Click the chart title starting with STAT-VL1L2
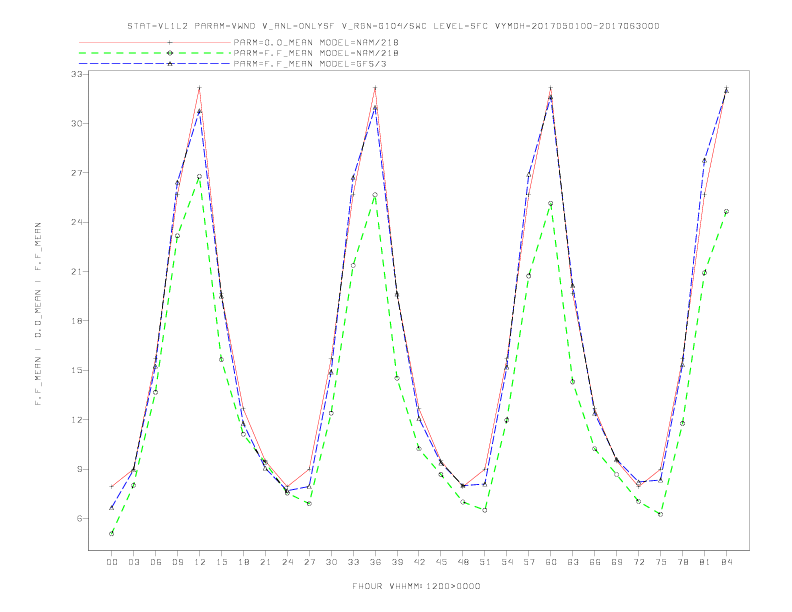Image resolution: width=792 pixels, height=612 pixels. pyautogui.click(x=393, y=26)
